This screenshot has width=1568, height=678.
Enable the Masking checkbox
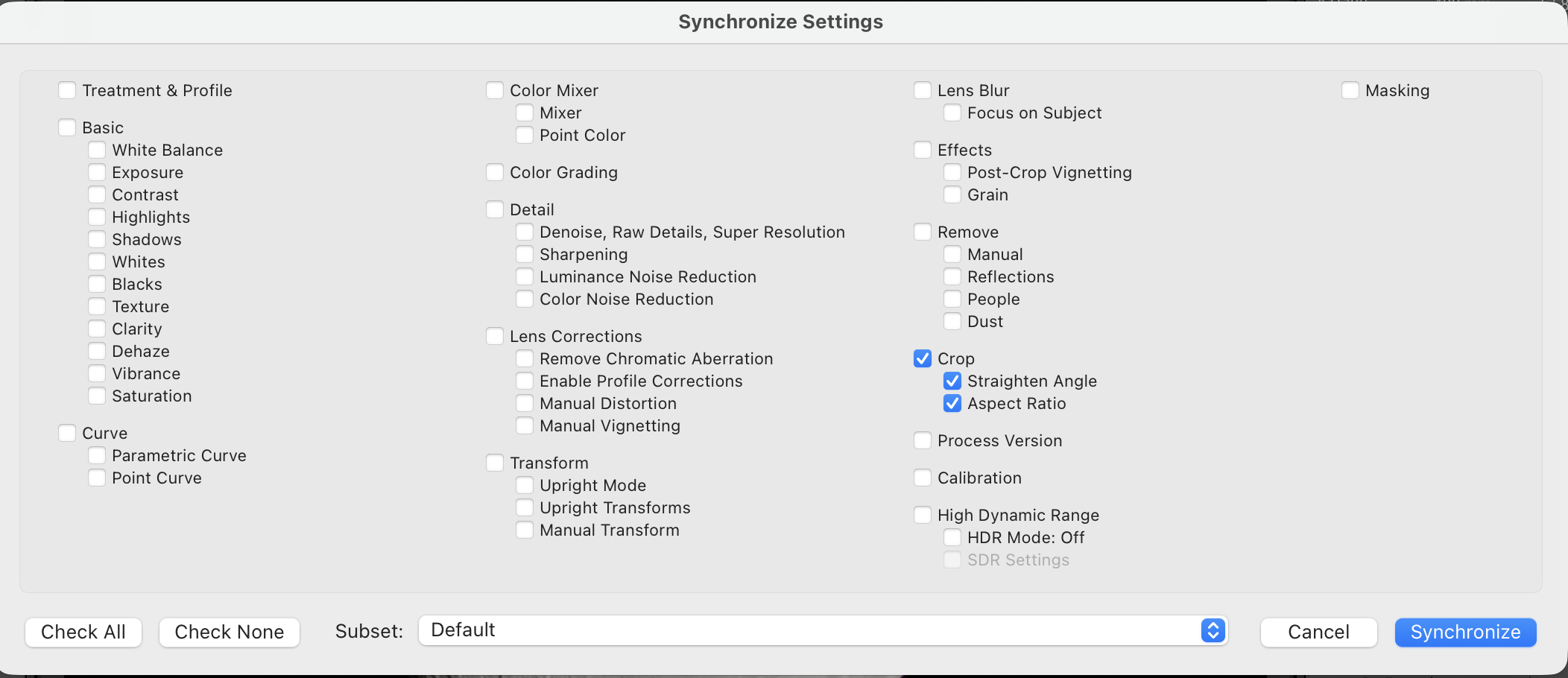click(x=1350, y=89)
